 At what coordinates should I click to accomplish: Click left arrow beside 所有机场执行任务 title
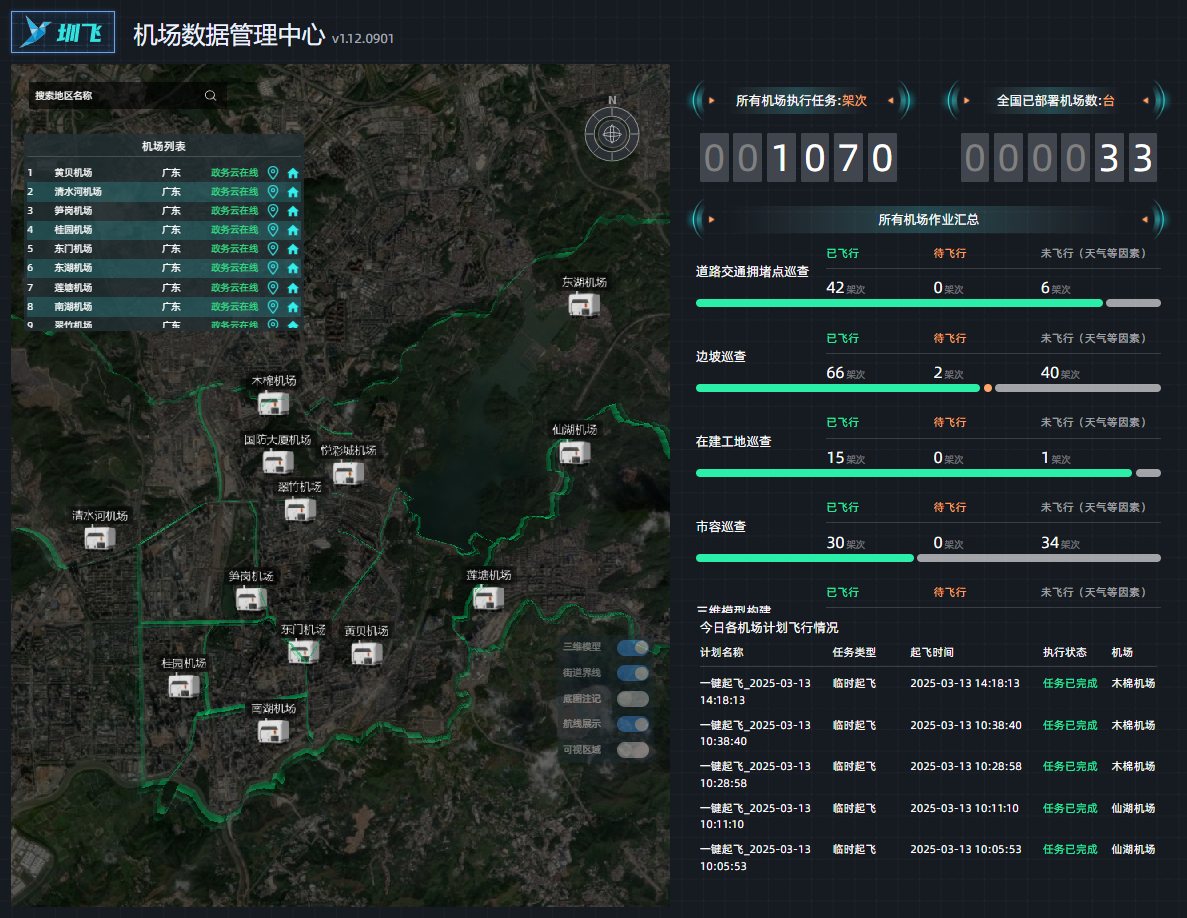711,100
